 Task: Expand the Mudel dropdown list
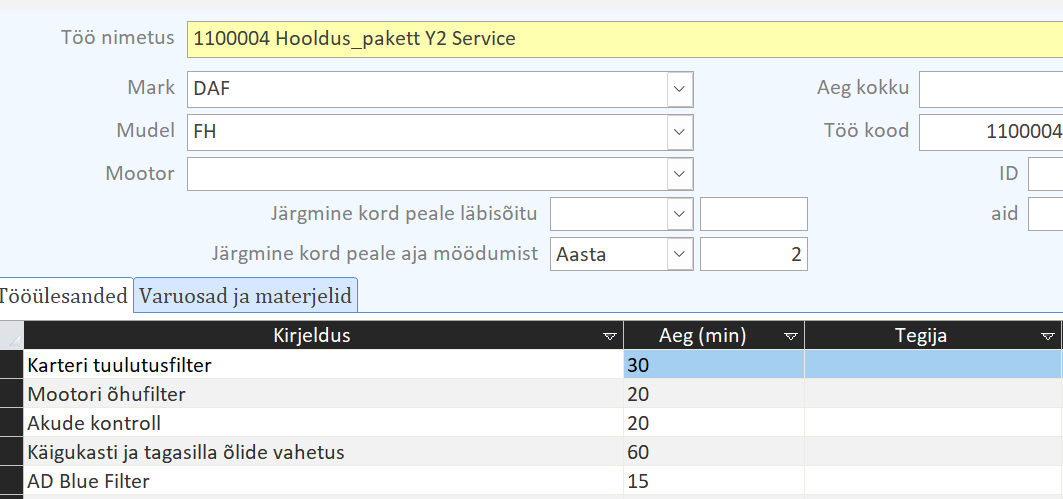[680, 132]
